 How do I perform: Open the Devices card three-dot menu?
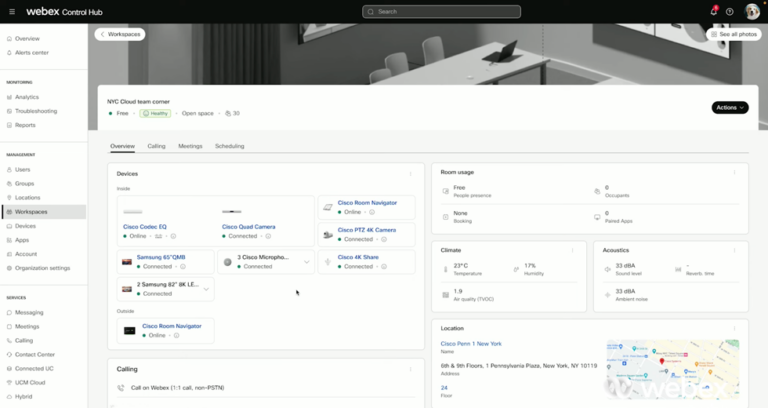(410, 174)
